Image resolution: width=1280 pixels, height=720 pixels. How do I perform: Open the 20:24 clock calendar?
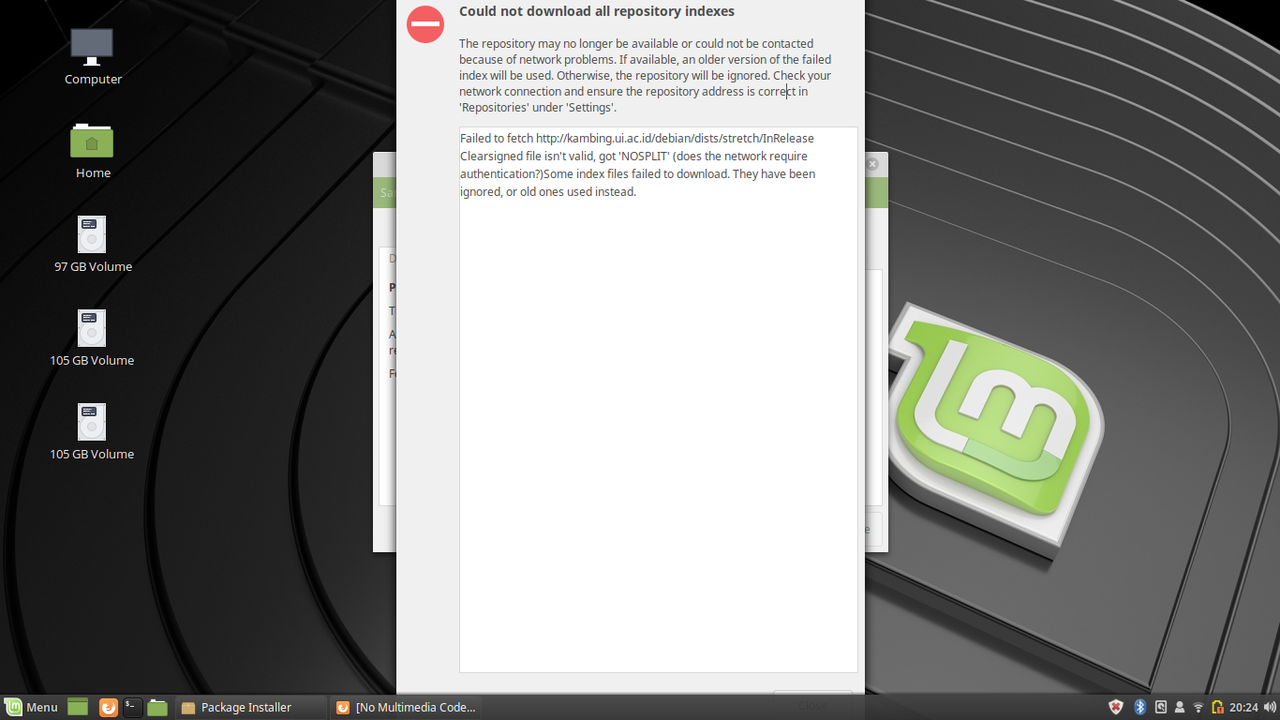click(x=1244, y=707)
